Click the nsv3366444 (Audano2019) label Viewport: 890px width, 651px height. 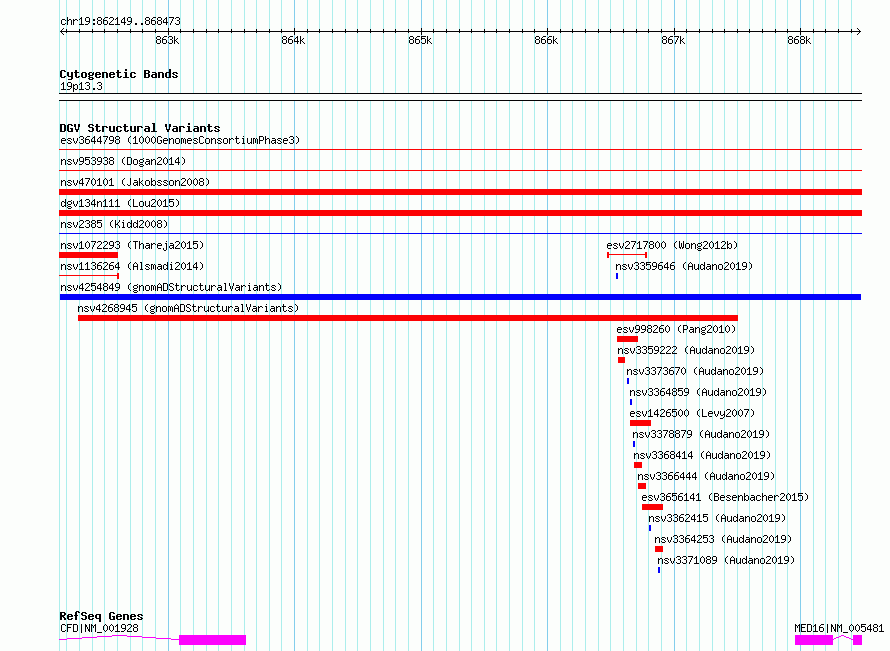(706, 476)
